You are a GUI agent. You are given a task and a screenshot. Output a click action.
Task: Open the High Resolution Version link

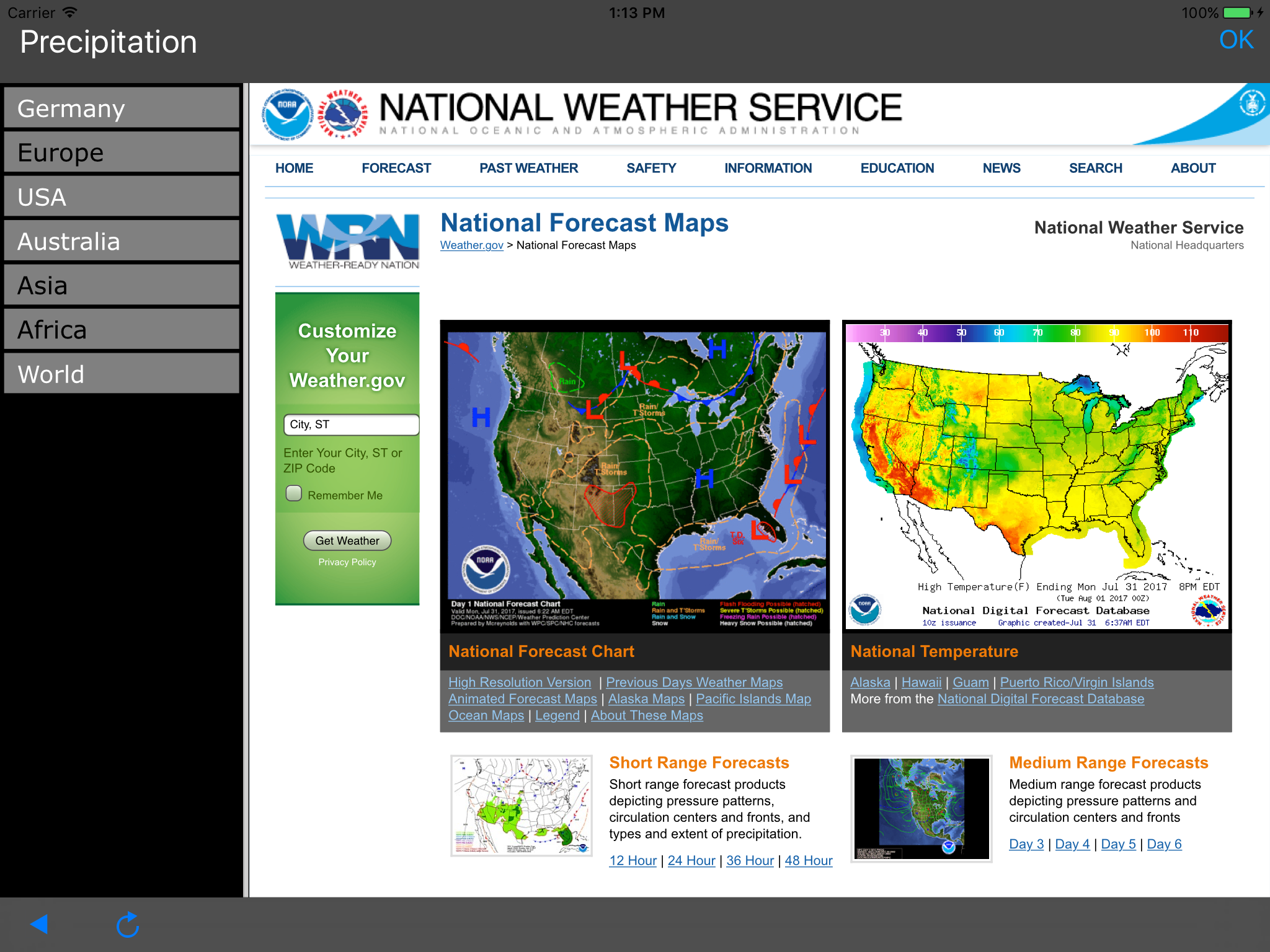(x=520, y=682)
